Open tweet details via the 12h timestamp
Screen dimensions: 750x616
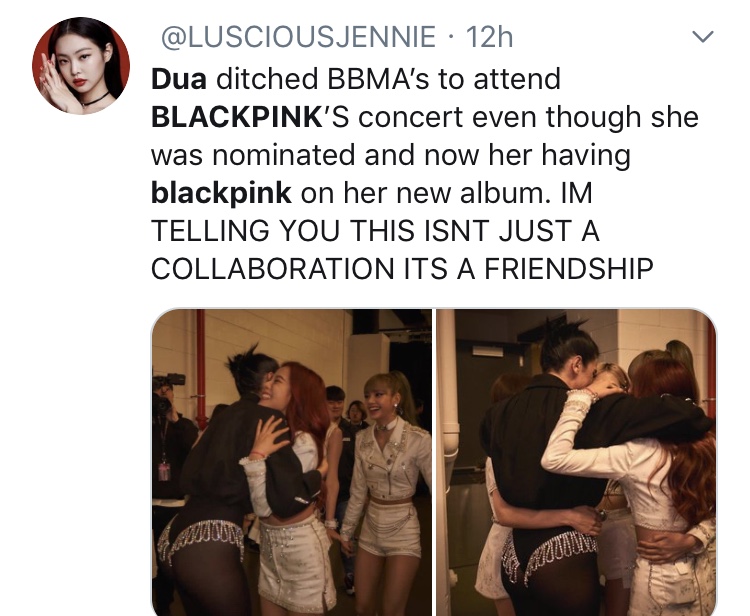click(x=489, y=37)
